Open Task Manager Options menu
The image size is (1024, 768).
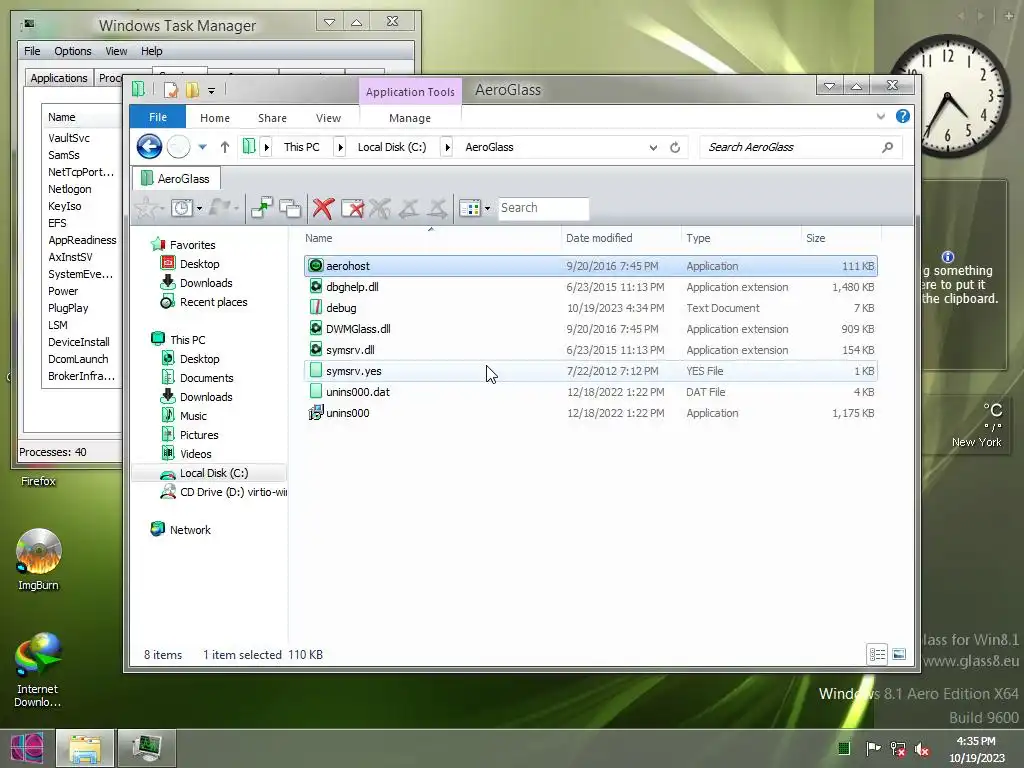tap(72, 51)
